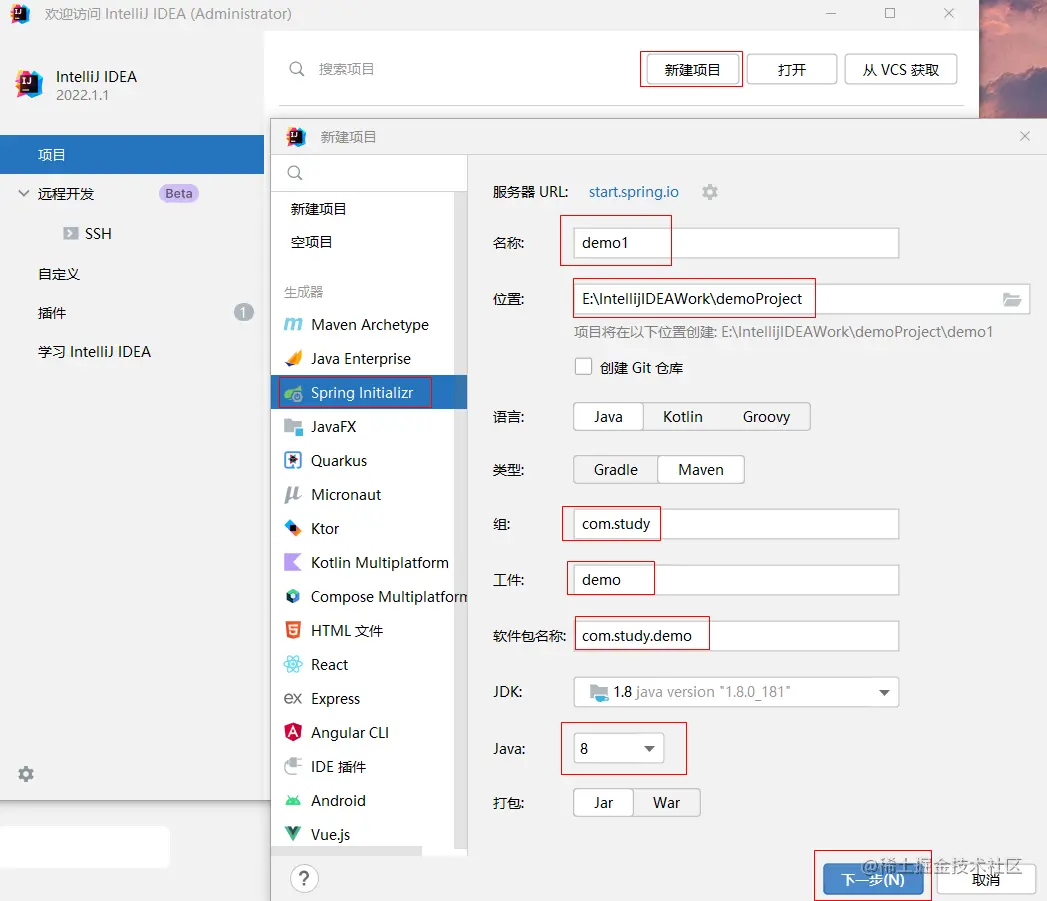The height and width of the screenshot is (901, 1047).
Task: Select the Projects sidebar tab
Action: pos(132,155)
